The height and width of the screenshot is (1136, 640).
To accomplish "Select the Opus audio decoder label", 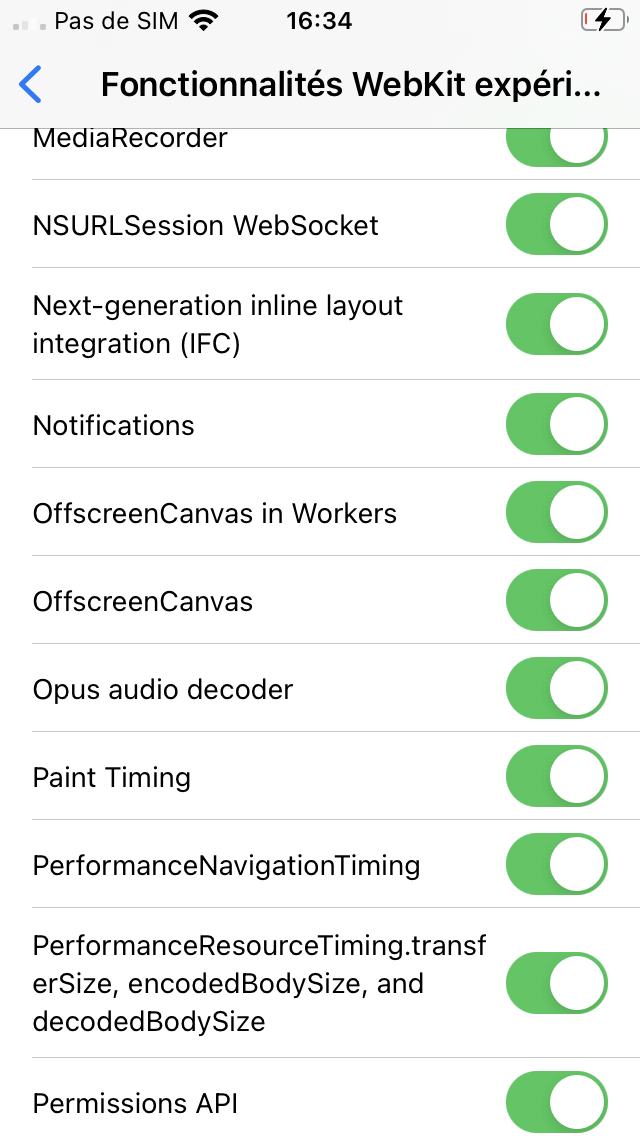I will click(163, 689).
